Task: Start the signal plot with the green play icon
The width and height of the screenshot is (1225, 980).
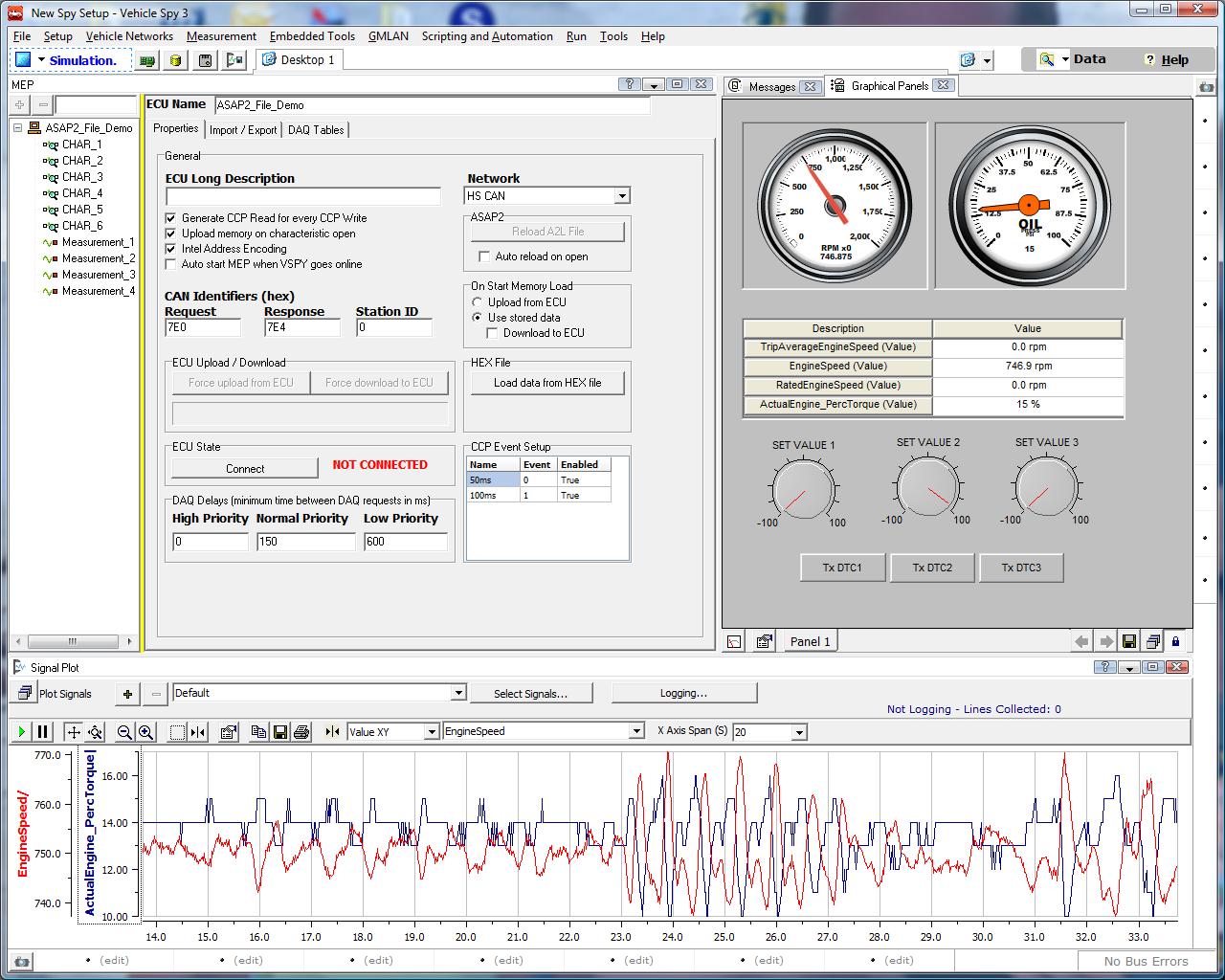Action: 21,732
